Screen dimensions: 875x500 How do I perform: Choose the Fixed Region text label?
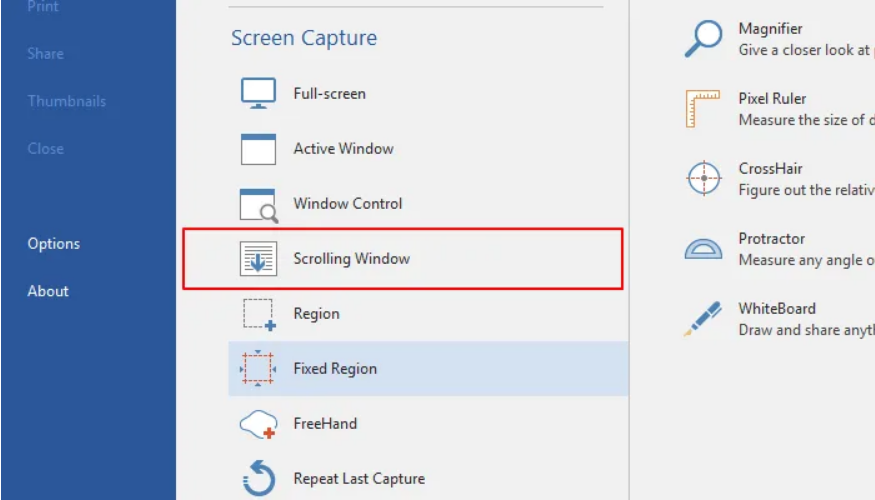click(x=335, y=369)
